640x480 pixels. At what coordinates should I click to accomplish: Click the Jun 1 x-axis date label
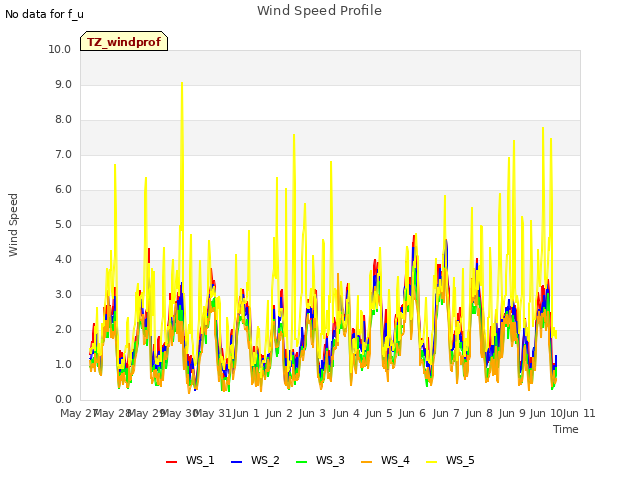tap(246, 413)
